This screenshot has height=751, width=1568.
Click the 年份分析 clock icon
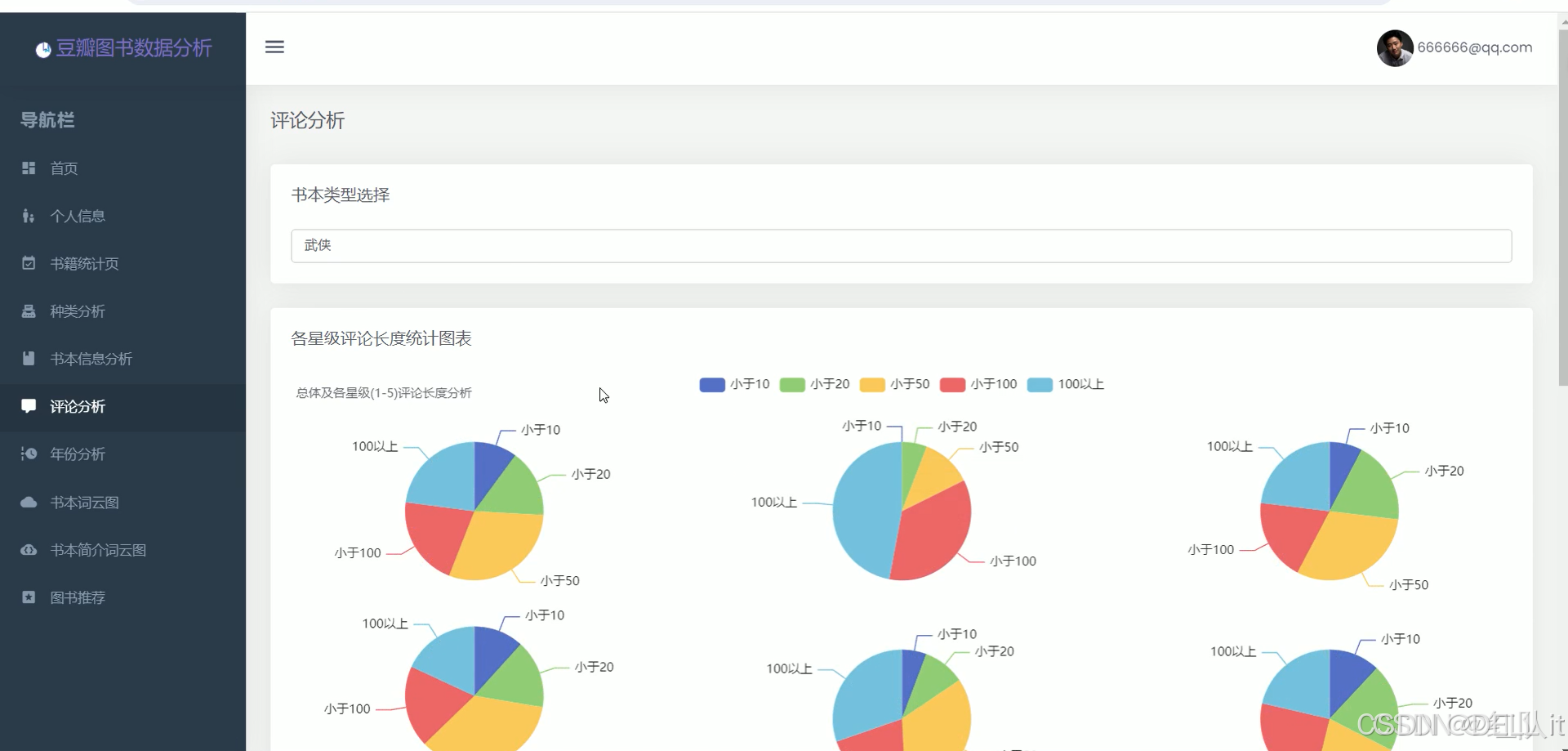[x=29, y=454]
